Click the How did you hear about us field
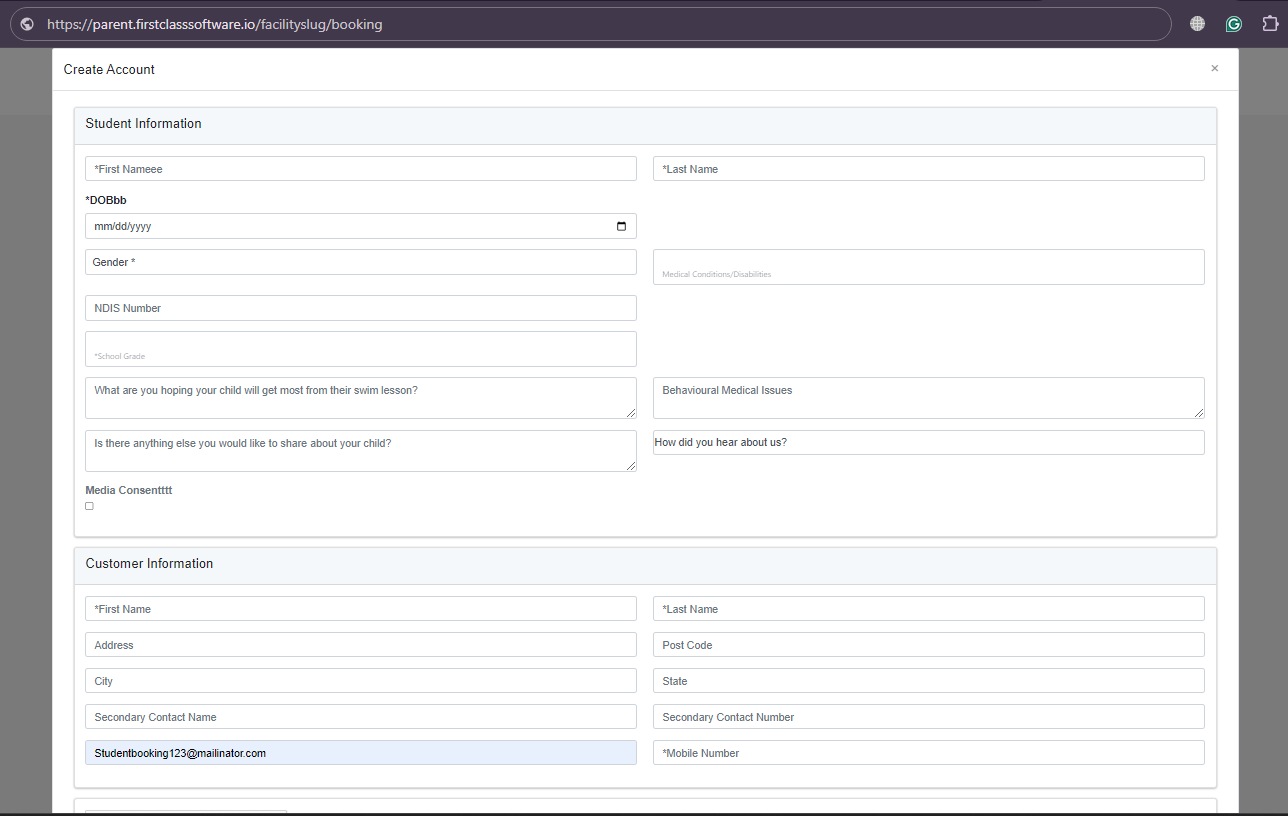Viewport: 1288px width, 816px height. tap(929, 442)
